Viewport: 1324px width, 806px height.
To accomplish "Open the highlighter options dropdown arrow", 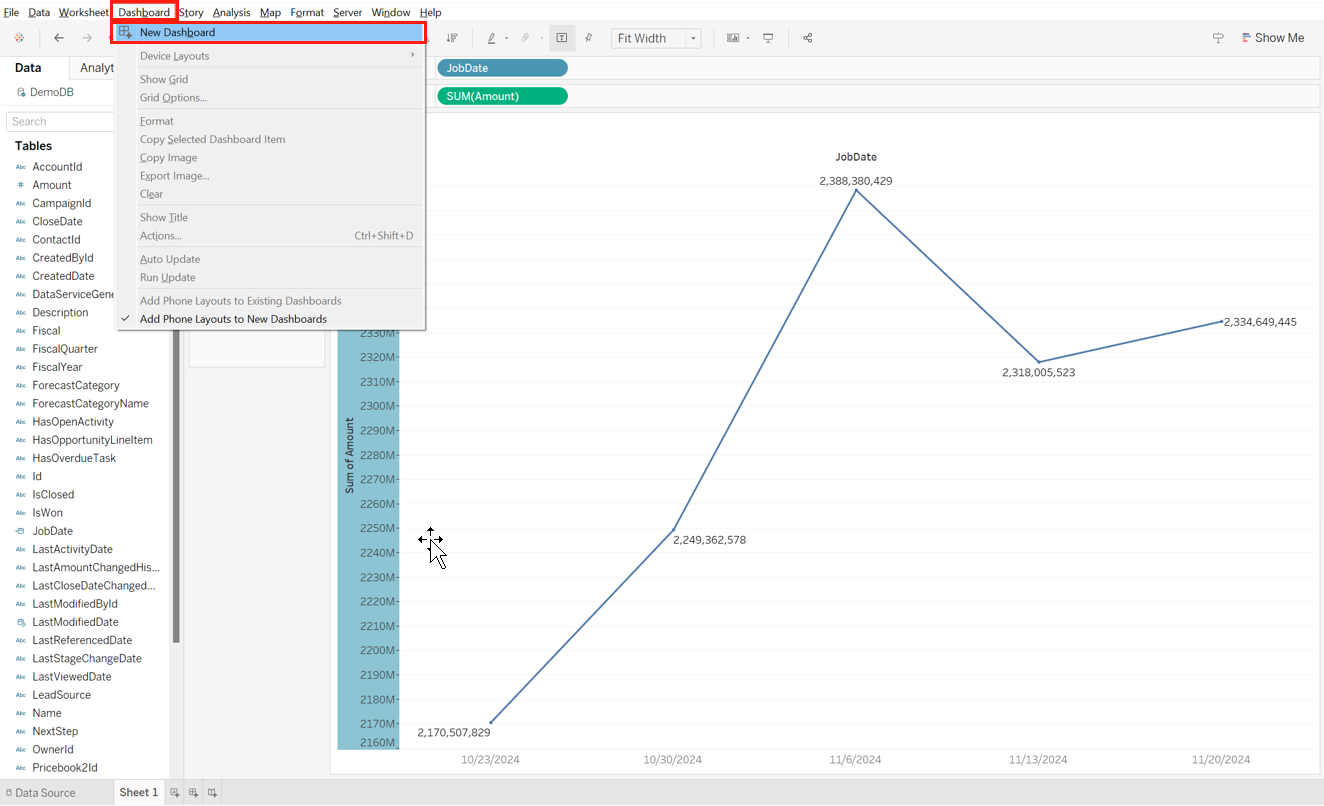I will pos(506,37).
